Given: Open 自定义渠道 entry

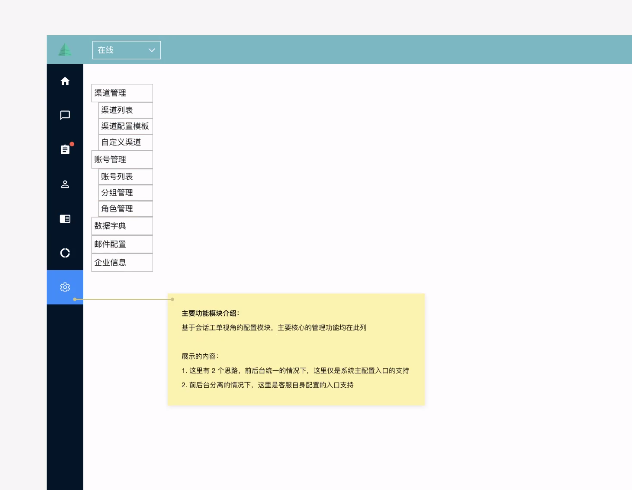Looking at the screenshot, I should [125, 142].
